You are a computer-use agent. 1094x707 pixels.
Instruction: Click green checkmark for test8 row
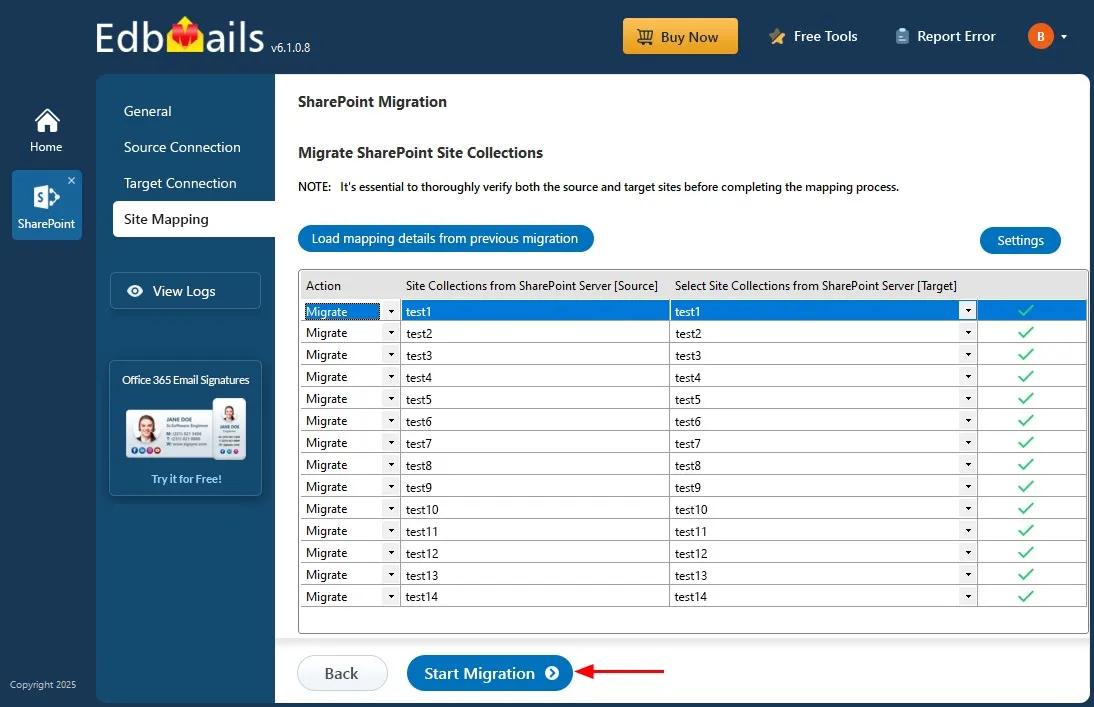click(1025, 465)
